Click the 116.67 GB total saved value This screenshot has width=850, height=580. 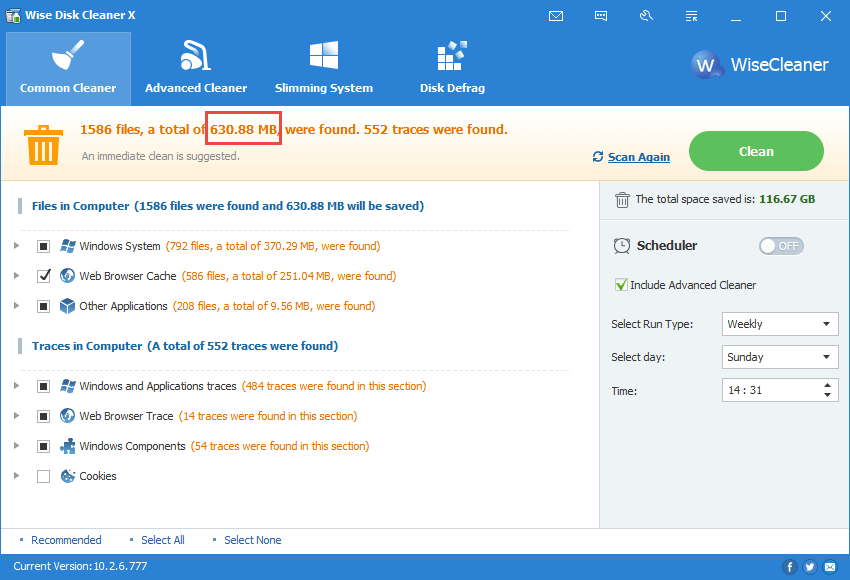[x=787, y=199]
